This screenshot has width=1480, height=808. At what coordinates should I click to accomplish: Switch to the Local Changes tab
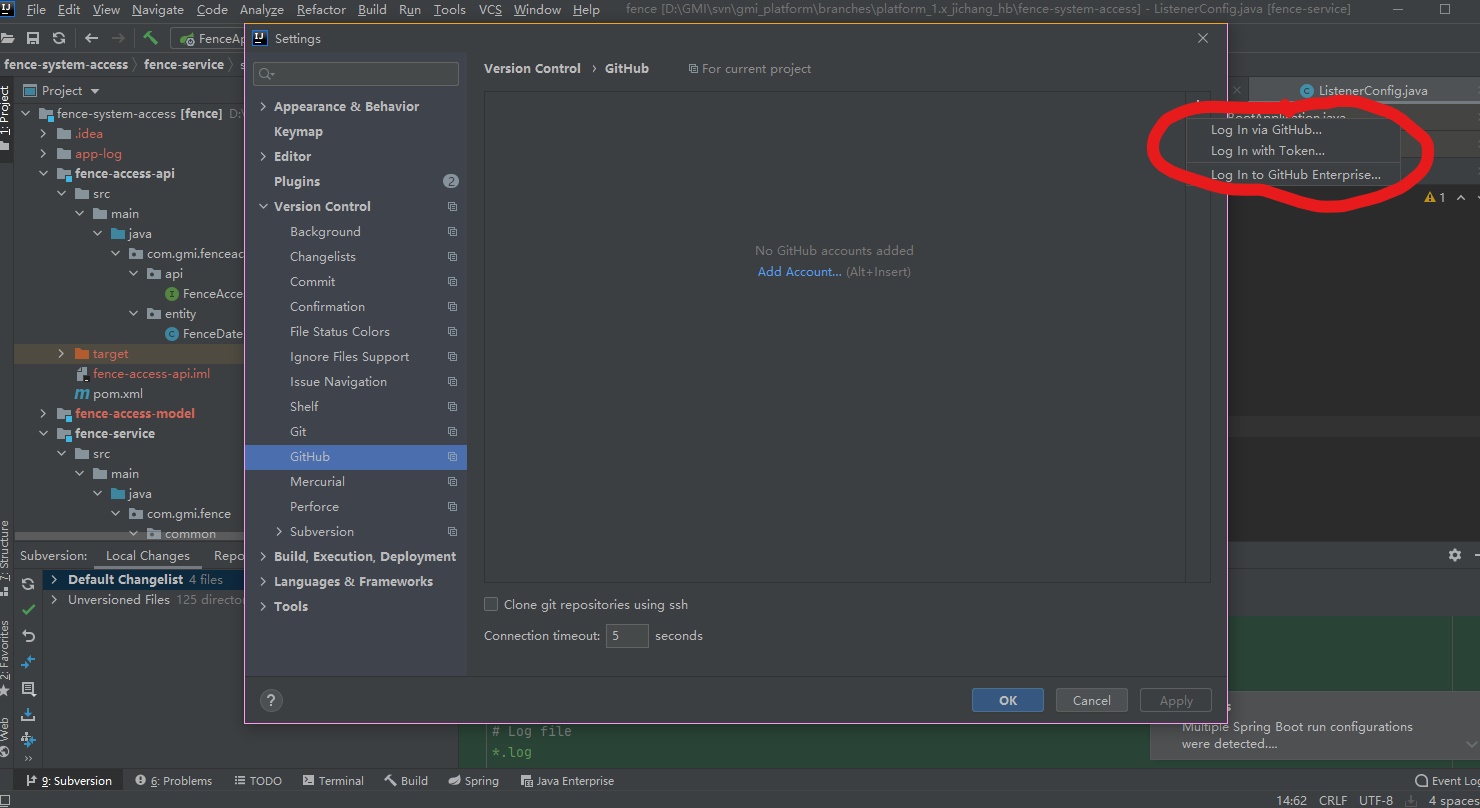tap(147, 556)
